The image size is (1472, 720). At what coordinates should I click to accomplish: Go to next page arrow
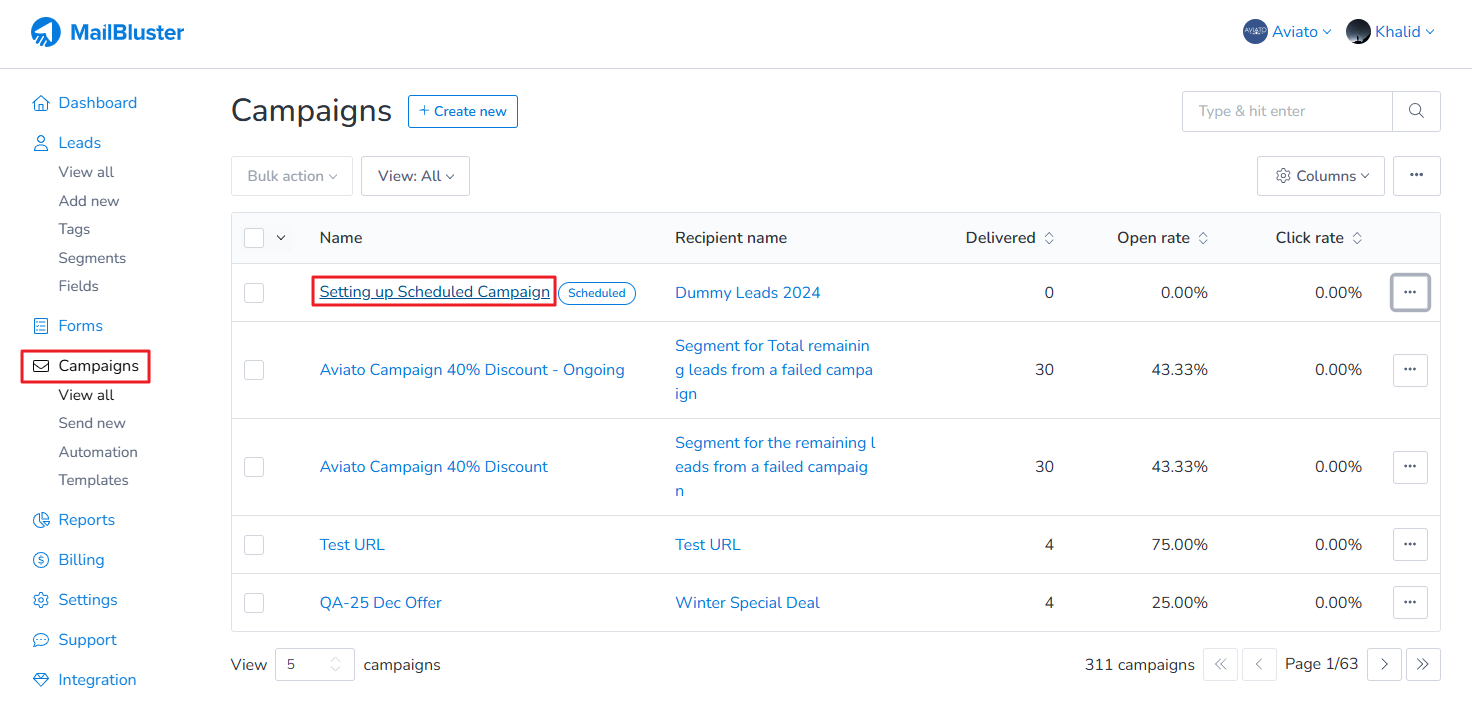[x=1384, y=664]
